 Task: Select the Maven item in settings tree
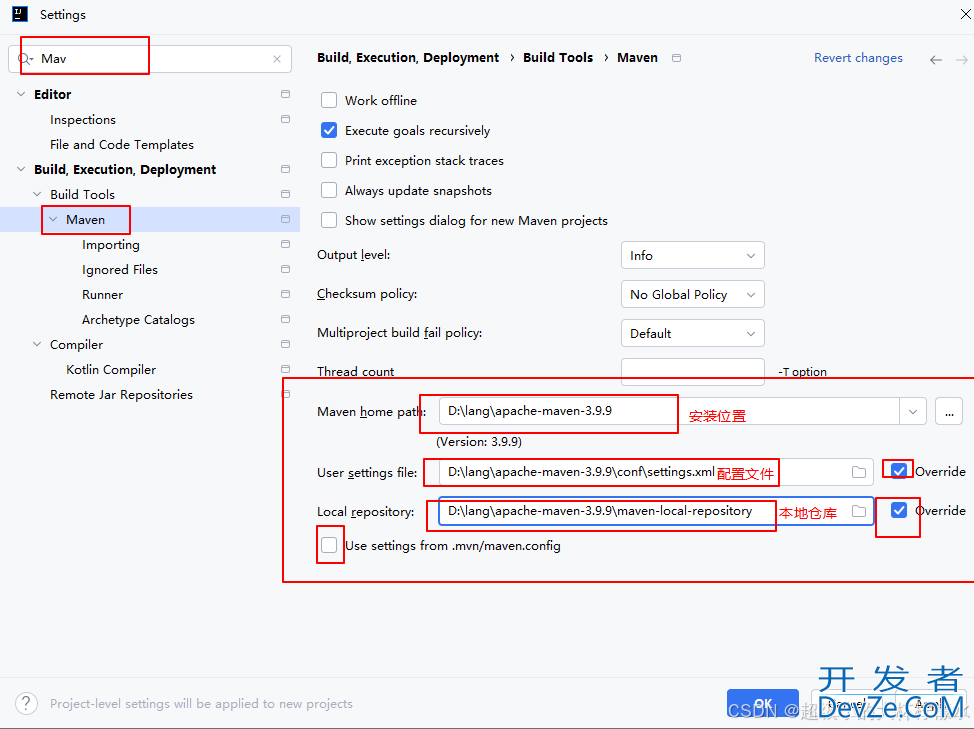[86, 220]
